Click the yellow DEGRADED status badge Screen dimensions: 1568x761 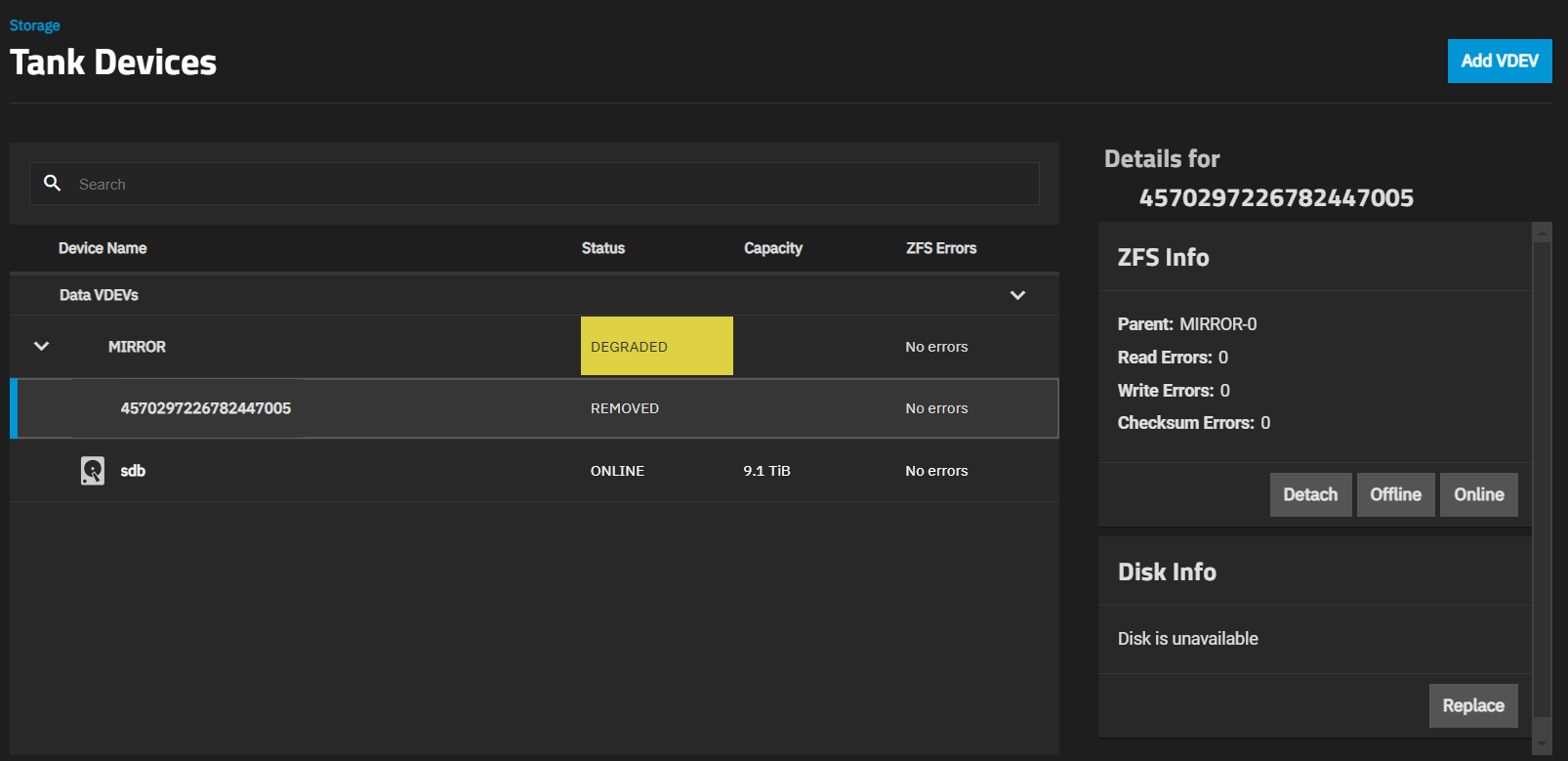pos(656,347)
